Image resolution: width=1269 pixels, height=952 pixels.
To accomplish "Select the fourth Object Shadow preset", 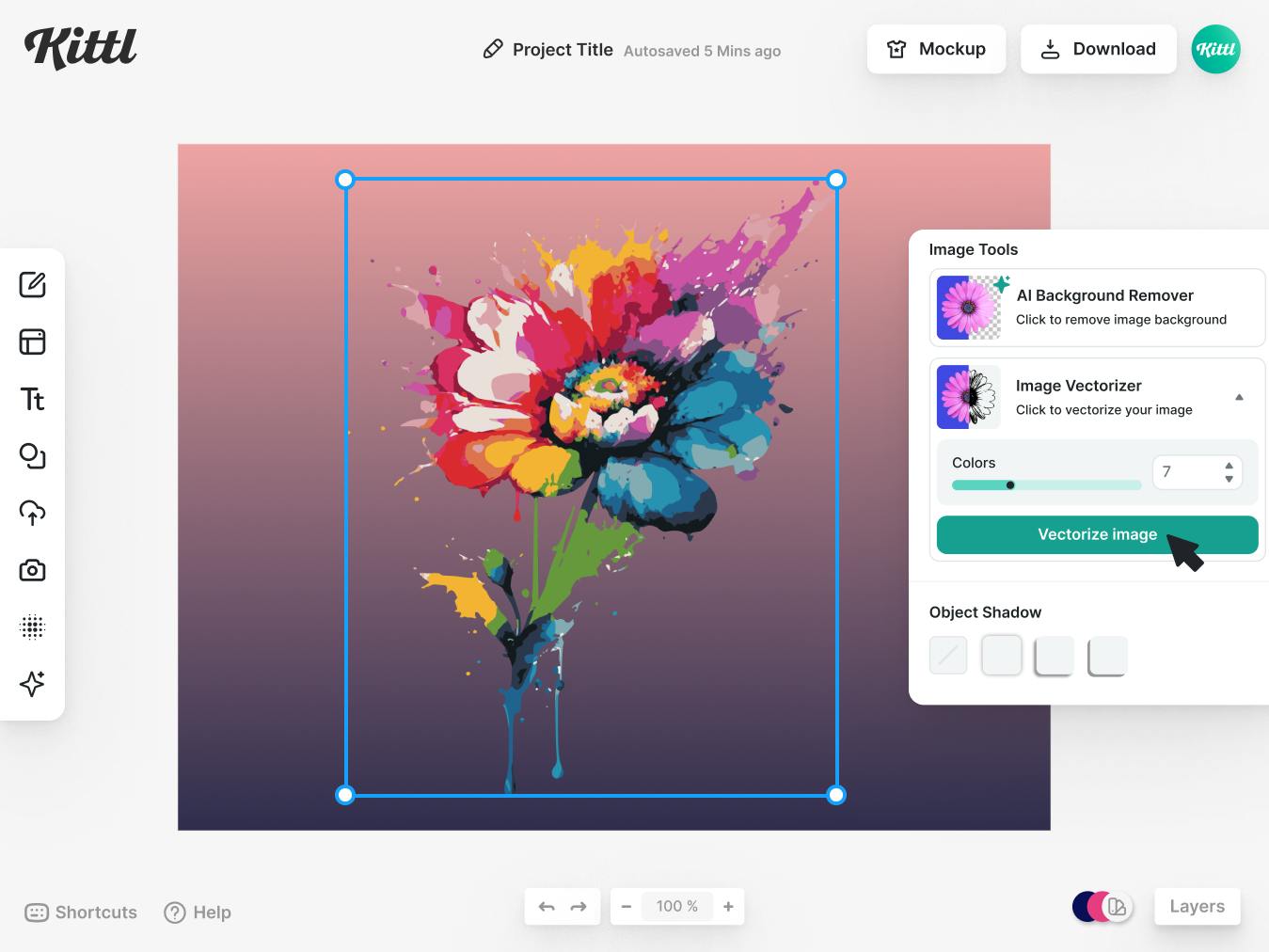I will (1107, 655).
